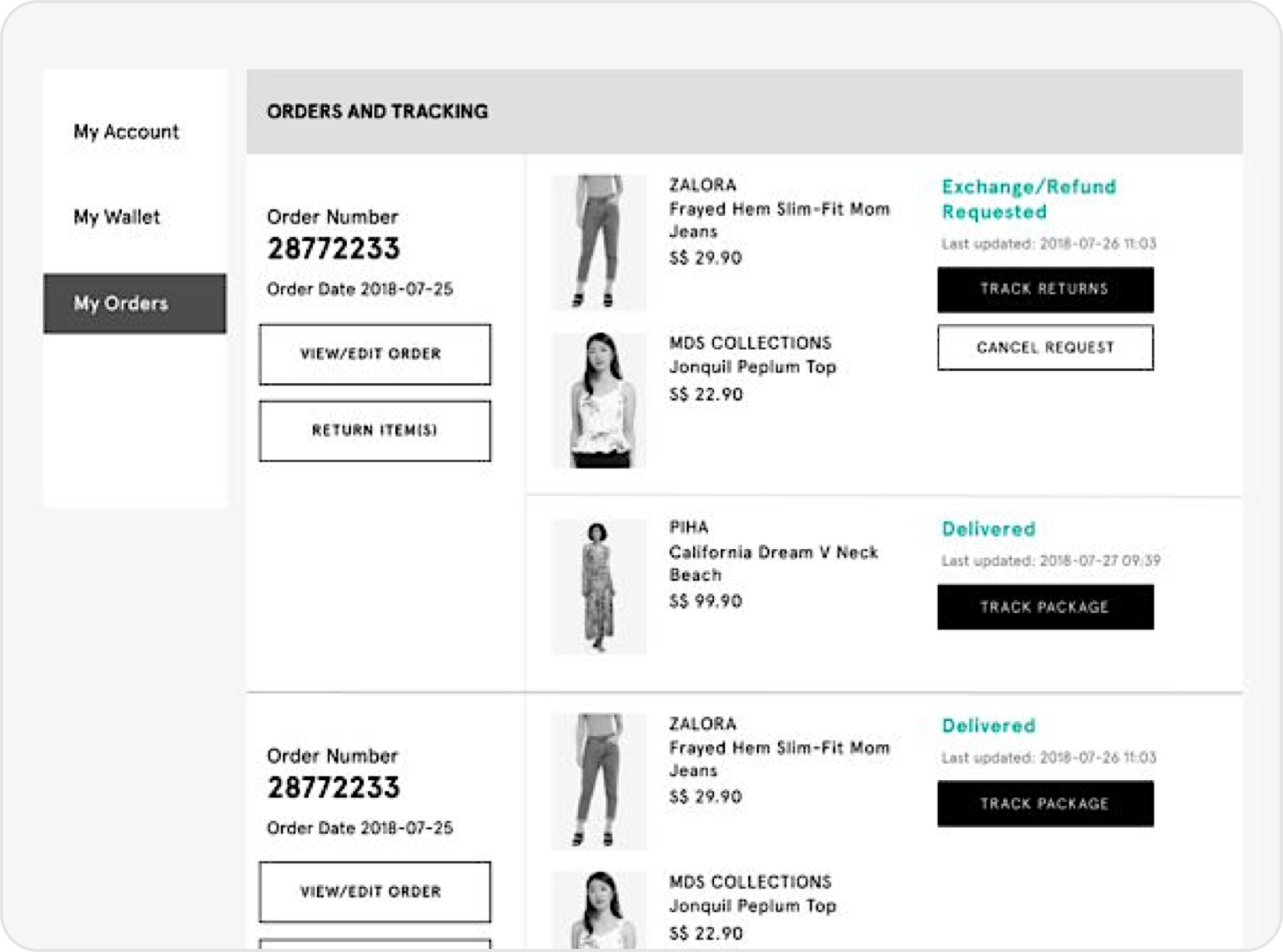Image resolution: width=1283 pixels, height=952 pixels.
Task: Click the Track Returns button
Action: tap(1045, 289)
